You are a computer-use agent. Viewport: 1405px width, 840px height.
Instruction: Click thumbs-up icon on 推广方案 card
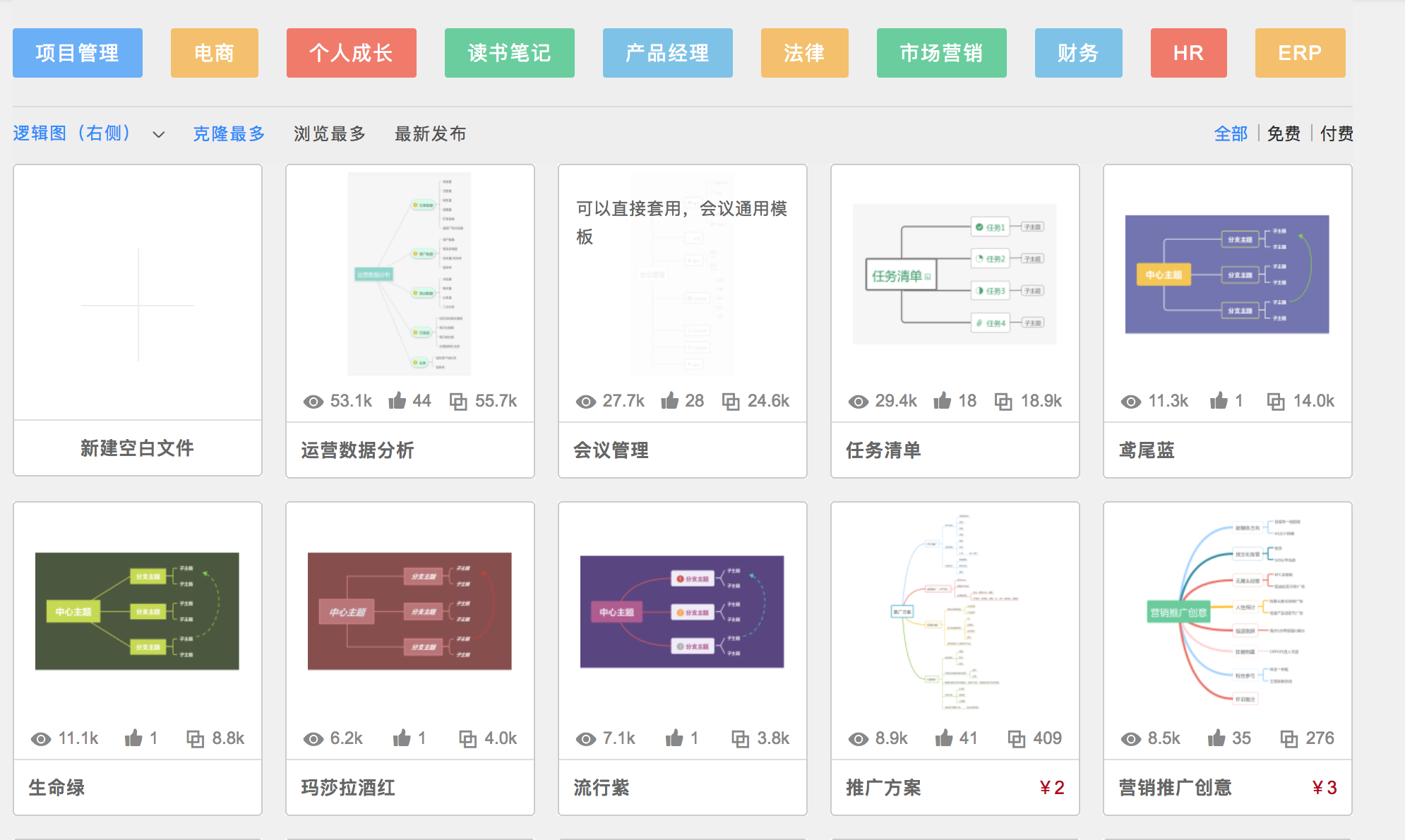tap(944, 738)
